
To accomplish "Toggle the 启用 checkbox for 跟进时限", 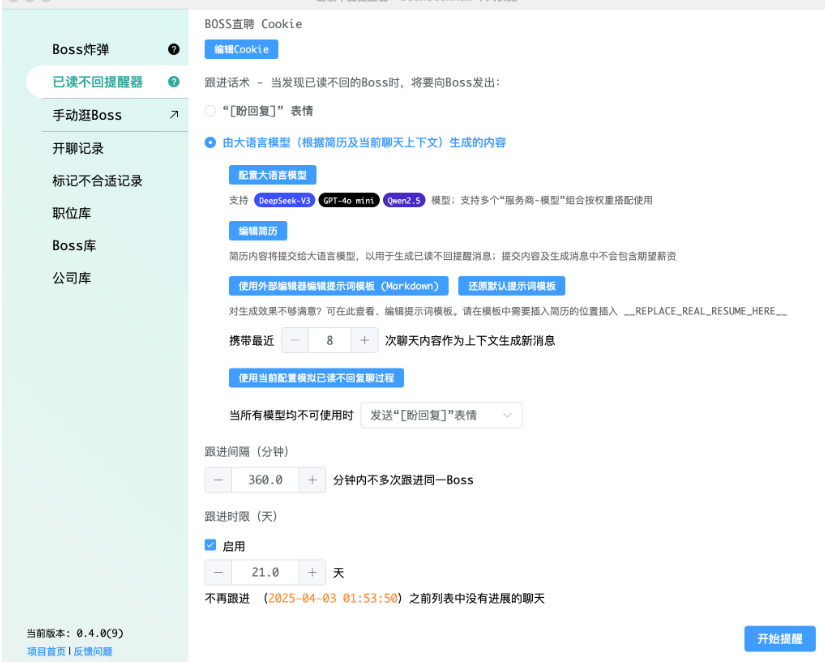I will coord(210,546).
